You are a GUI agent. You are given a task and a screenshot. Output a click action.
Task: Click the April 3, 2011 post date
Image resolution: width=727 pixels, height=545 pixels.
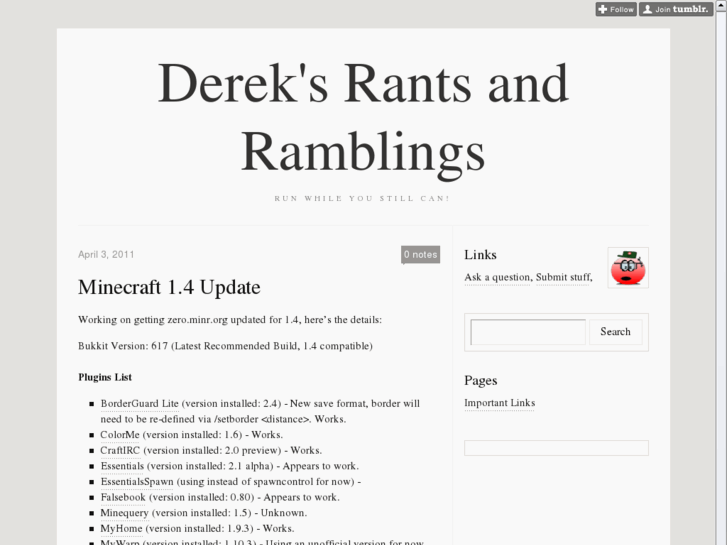click(x=106, y=254)
